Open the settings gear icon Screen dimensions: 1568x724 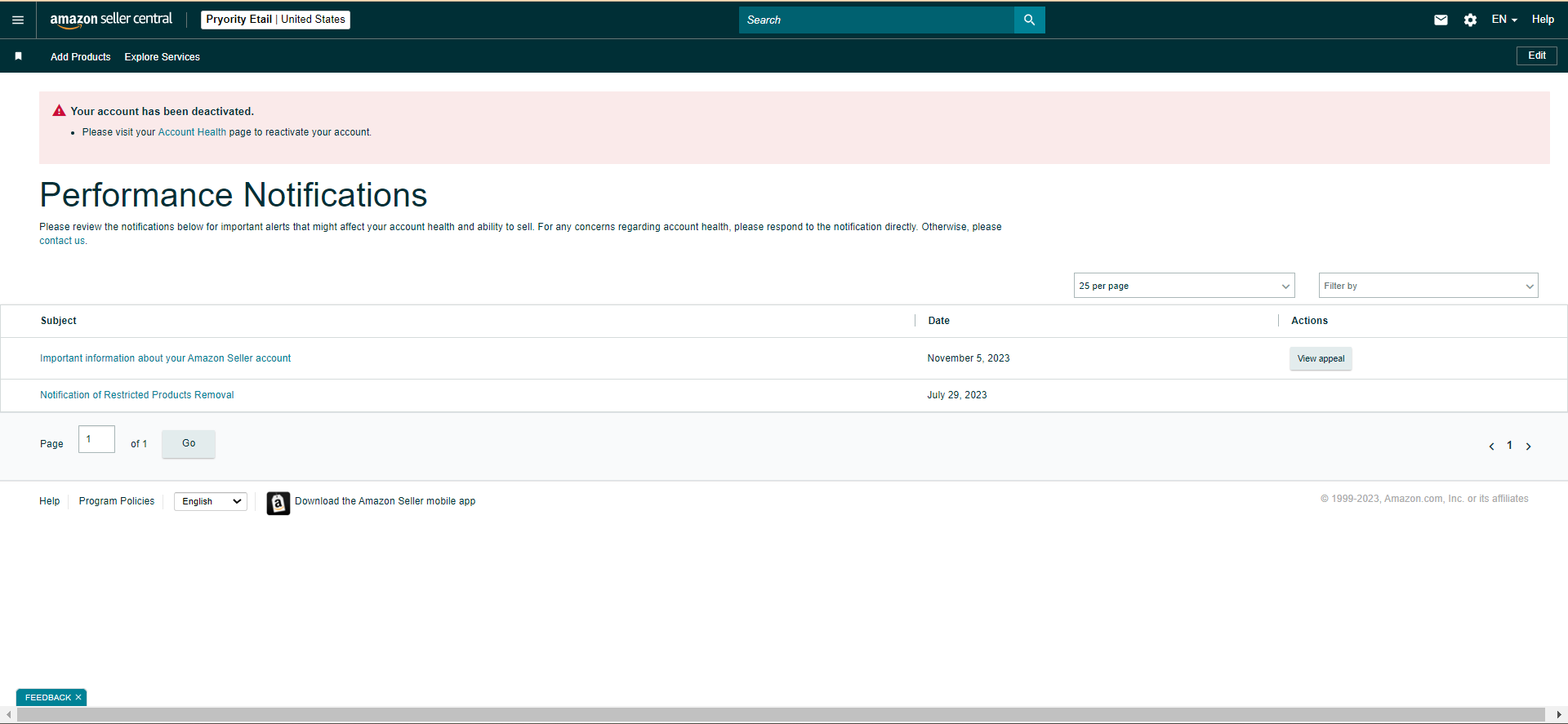(1470, 20)
